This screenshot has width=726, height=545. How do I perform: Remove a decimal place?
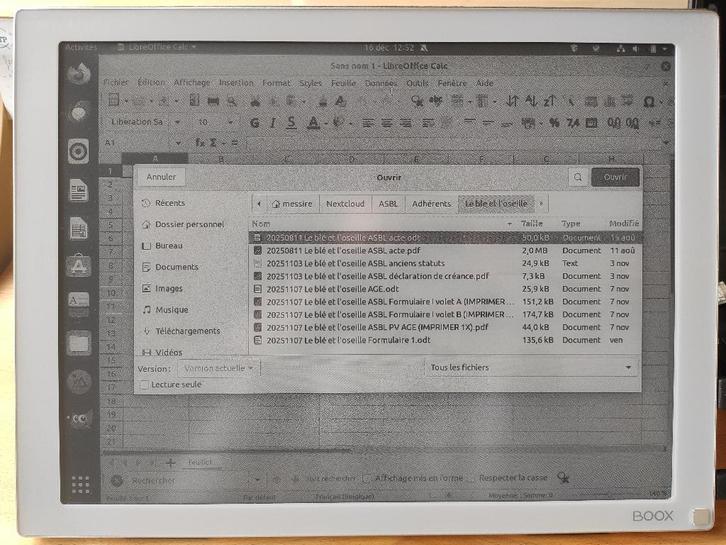click(632, 123)
